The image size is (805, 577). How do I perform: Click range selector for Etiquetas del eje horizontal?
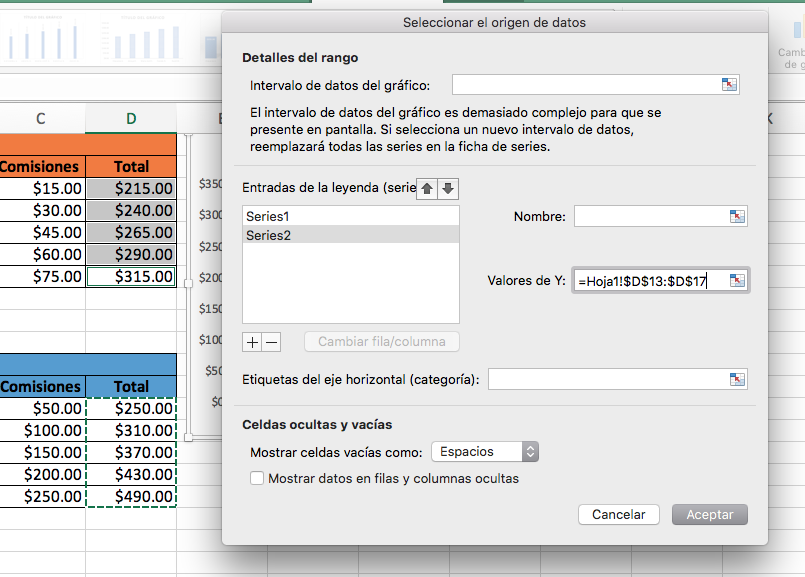pos(737,379)
